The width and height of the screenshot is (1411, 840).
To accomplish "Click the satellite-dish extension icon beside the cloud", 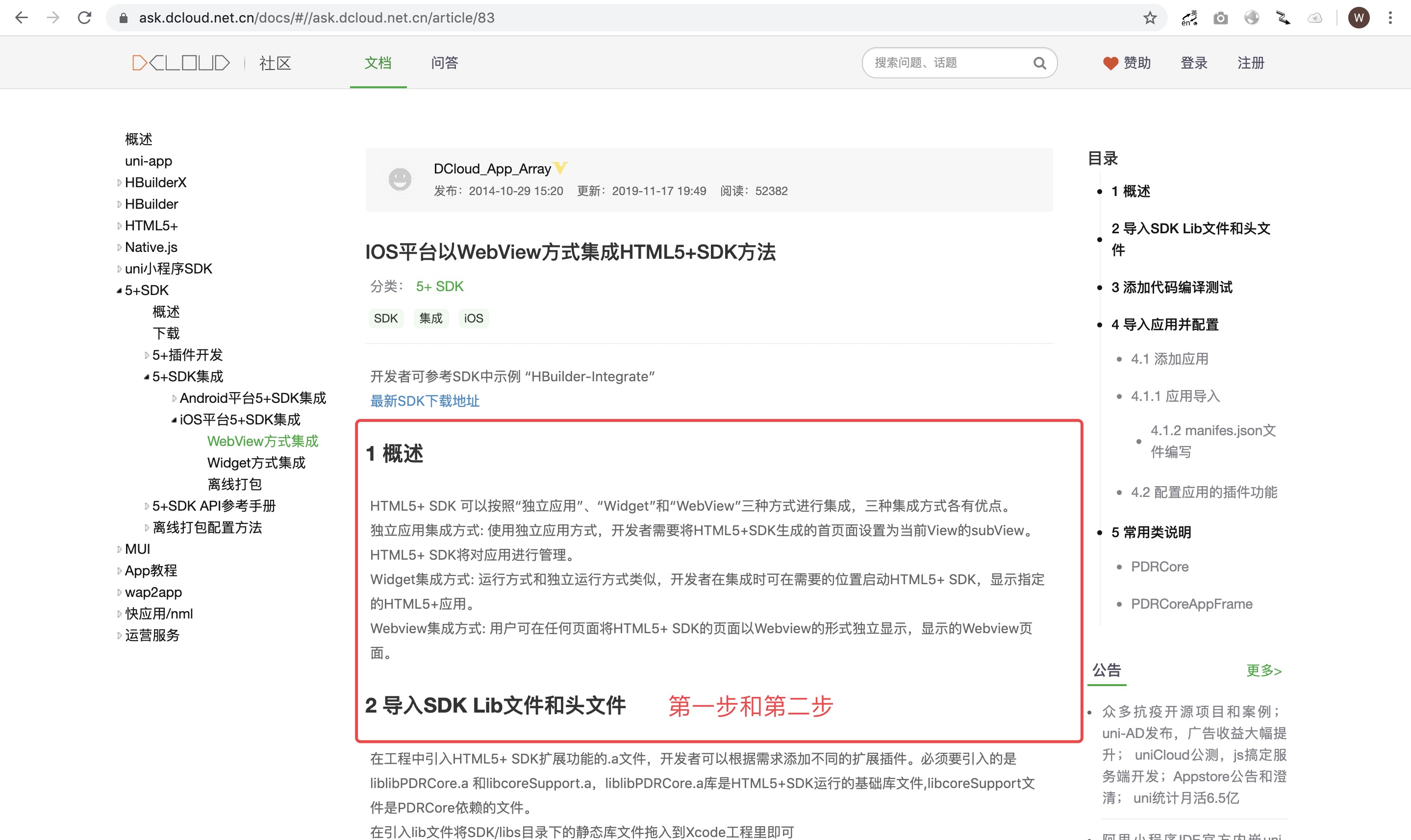I will click(x=1283, y=18).
